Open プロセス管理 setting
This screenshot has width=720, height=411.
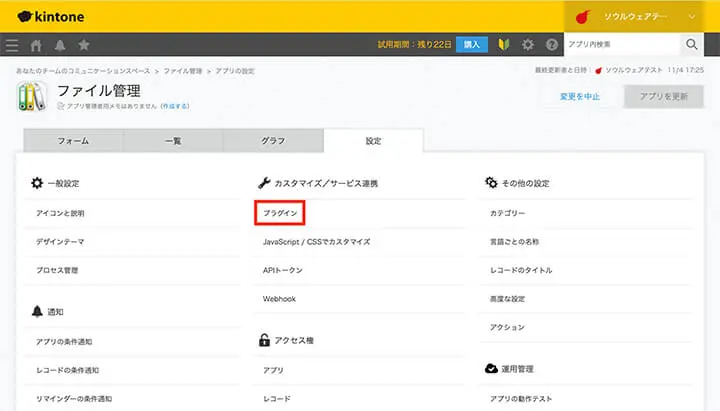click(57, 270)
